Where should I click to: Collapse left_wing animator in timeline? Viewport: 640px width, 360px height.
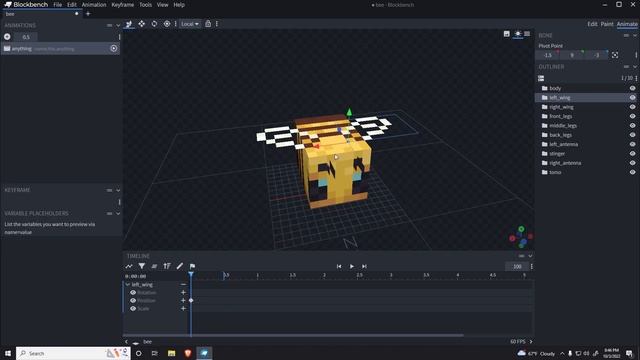point(128,284)
